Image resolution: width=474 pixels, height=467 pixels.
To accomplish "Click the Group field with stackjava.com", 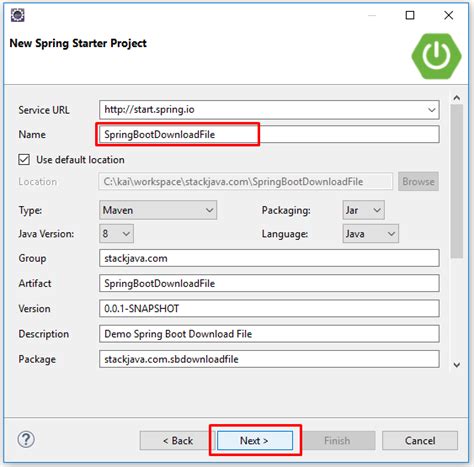I will click(269, 258).
